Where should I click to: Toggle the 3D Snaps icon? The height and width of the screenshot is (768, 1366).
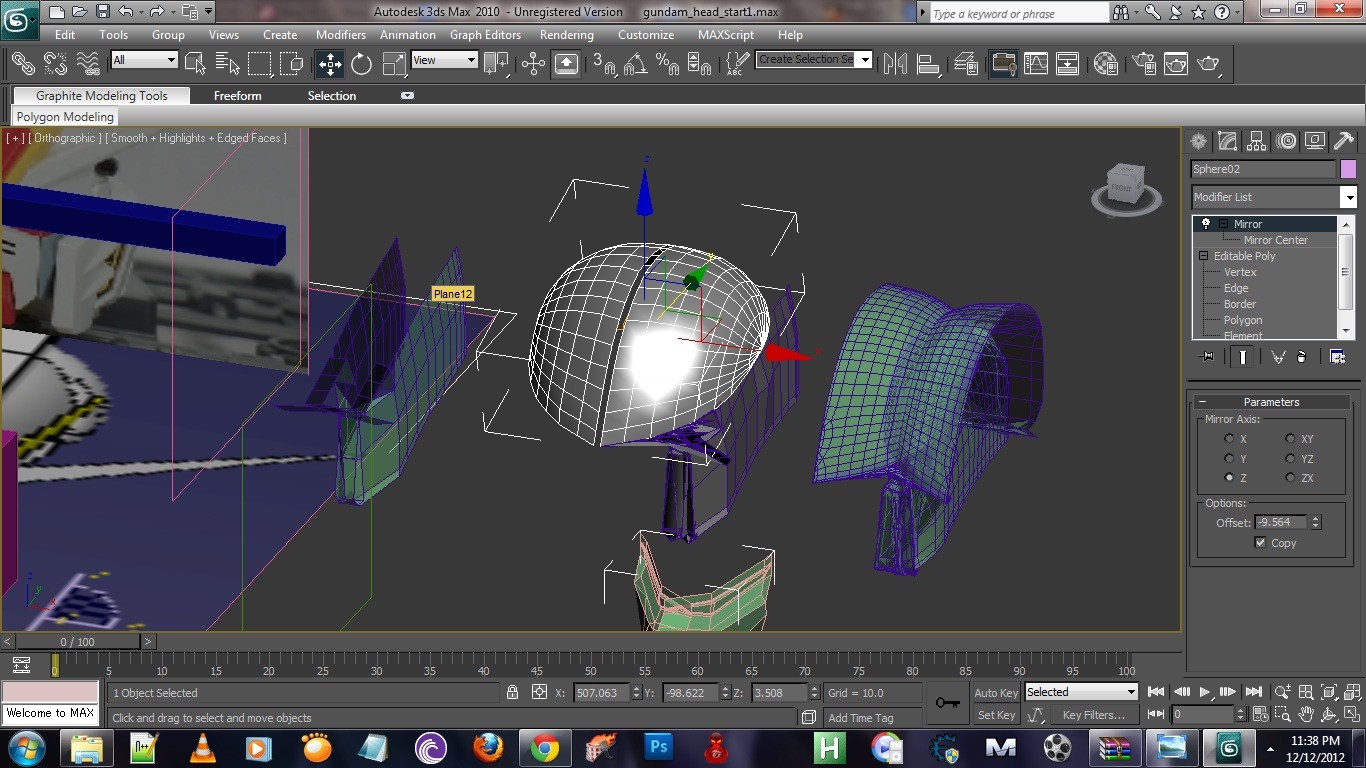click(x=604, y=64)
